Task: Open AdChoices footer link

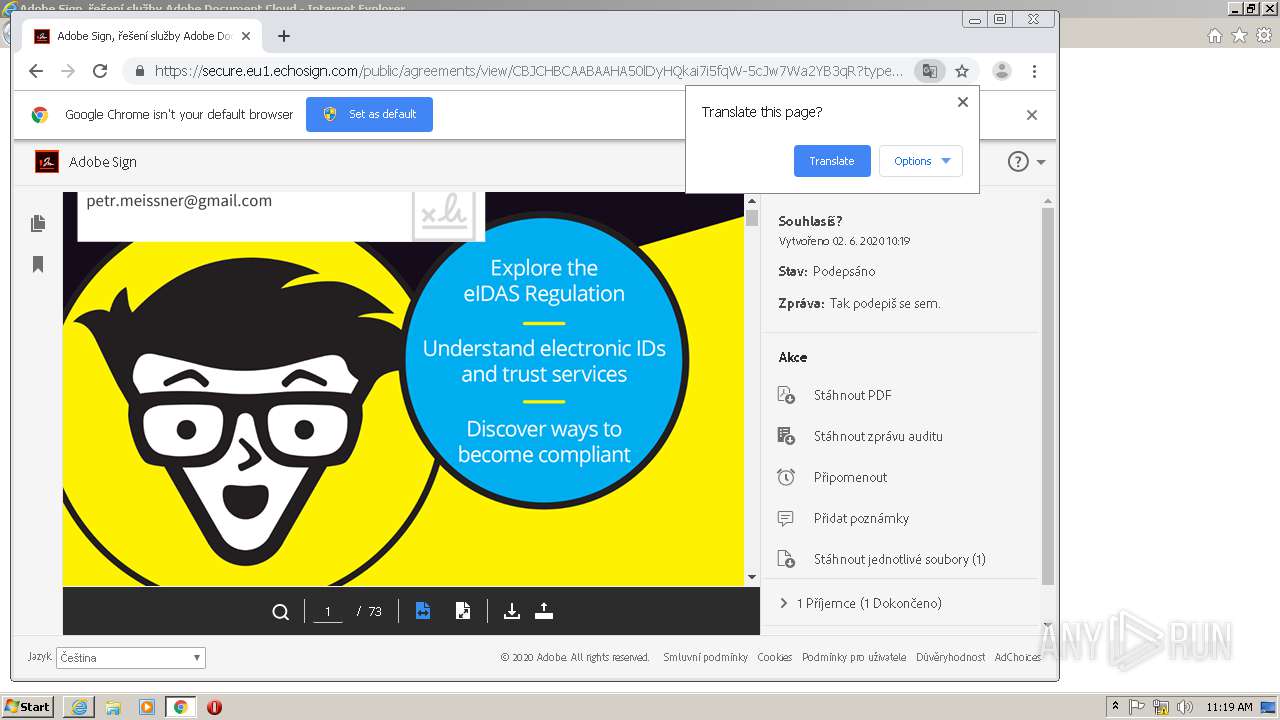Action: point(1017,657)
